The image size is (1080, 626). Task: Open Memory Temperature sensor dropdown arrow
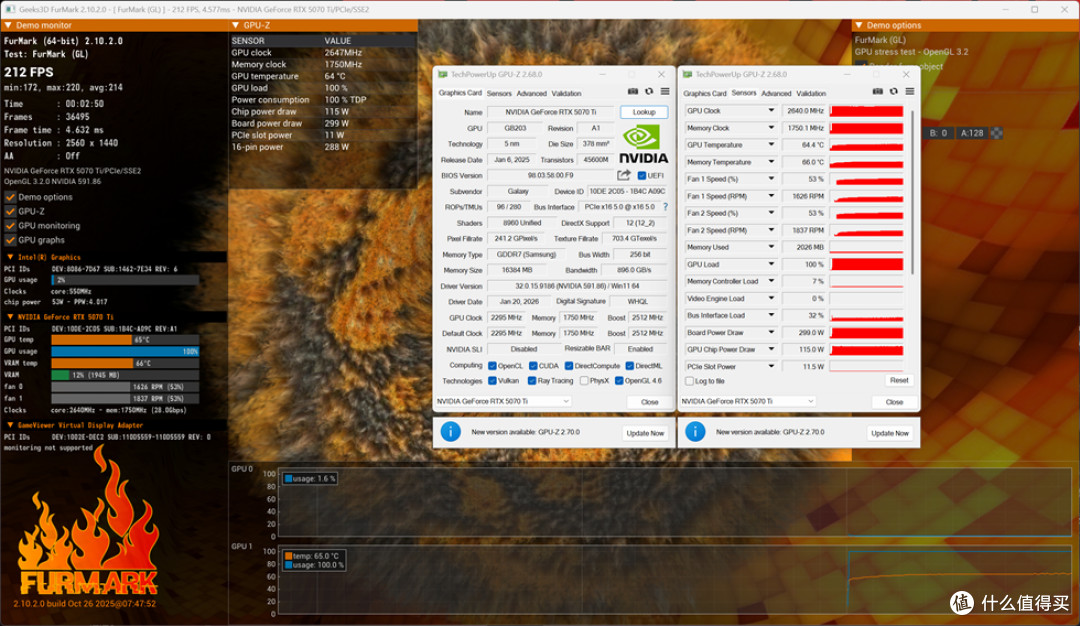point(771,162)
